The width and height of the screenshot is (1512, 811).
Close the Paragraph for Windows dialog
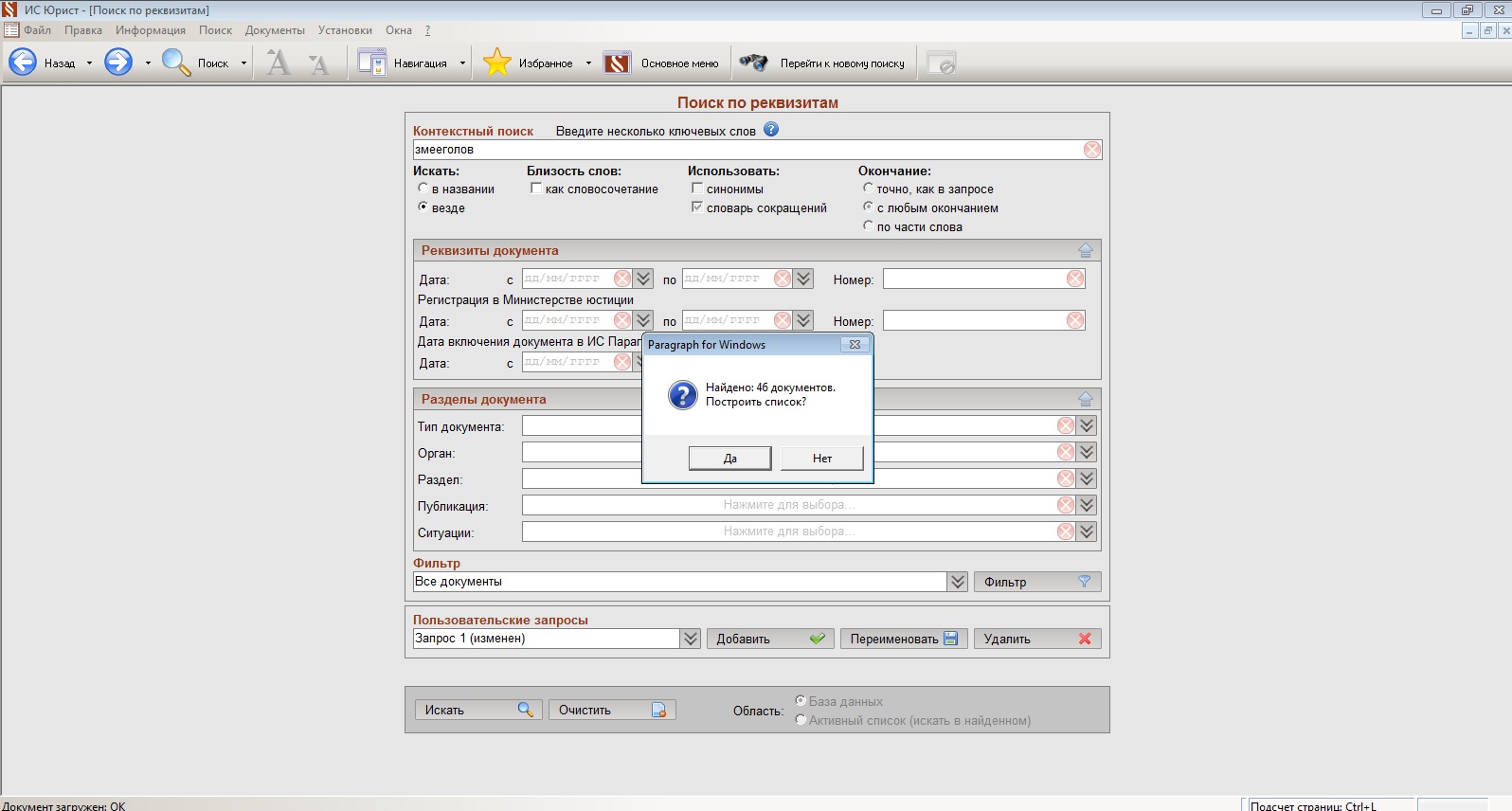[855, 345]
